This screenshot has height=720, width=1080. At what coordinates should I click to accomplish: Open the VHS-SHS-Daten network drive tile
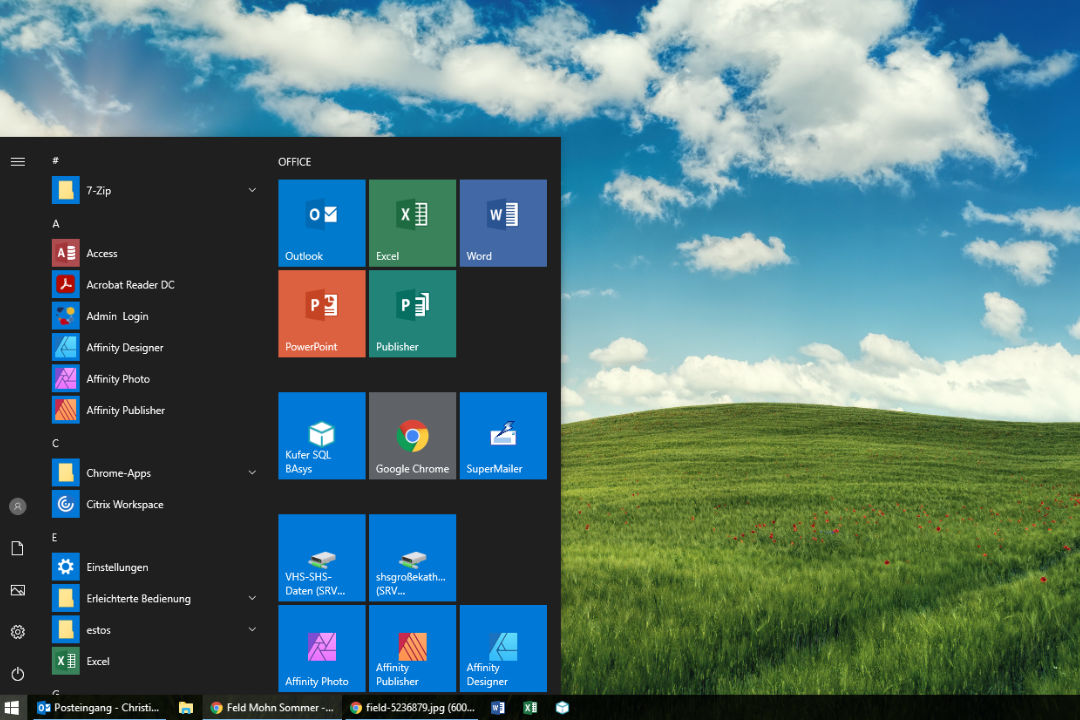pyautogui.click(x=322, y=557)
